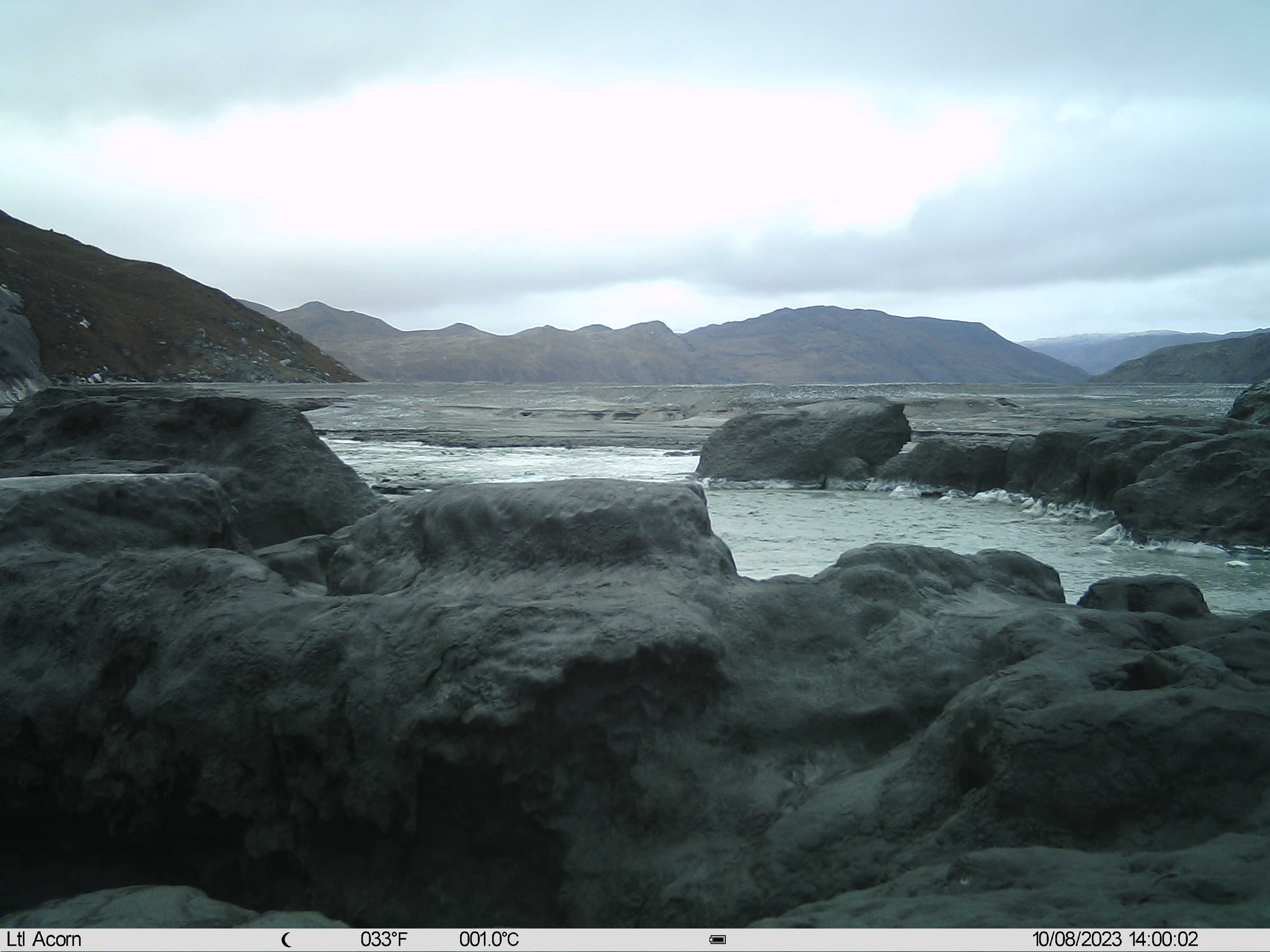1270x952 pixels.
Task: Click the 033°F temperature reading
Action: click(x=384, y=940)
